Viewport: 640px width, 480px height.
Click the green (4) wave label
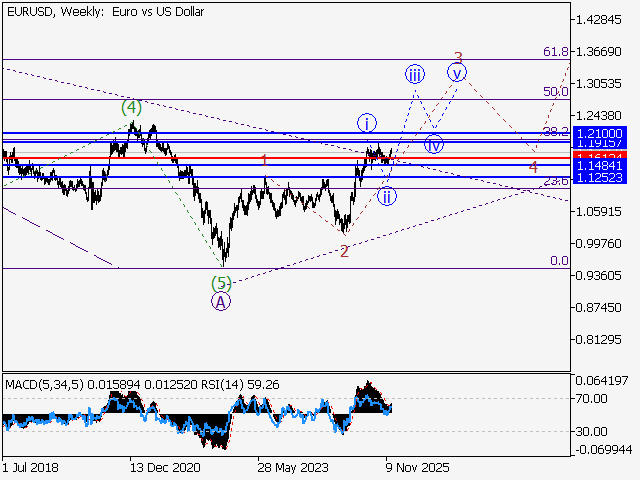pos(131,107)
